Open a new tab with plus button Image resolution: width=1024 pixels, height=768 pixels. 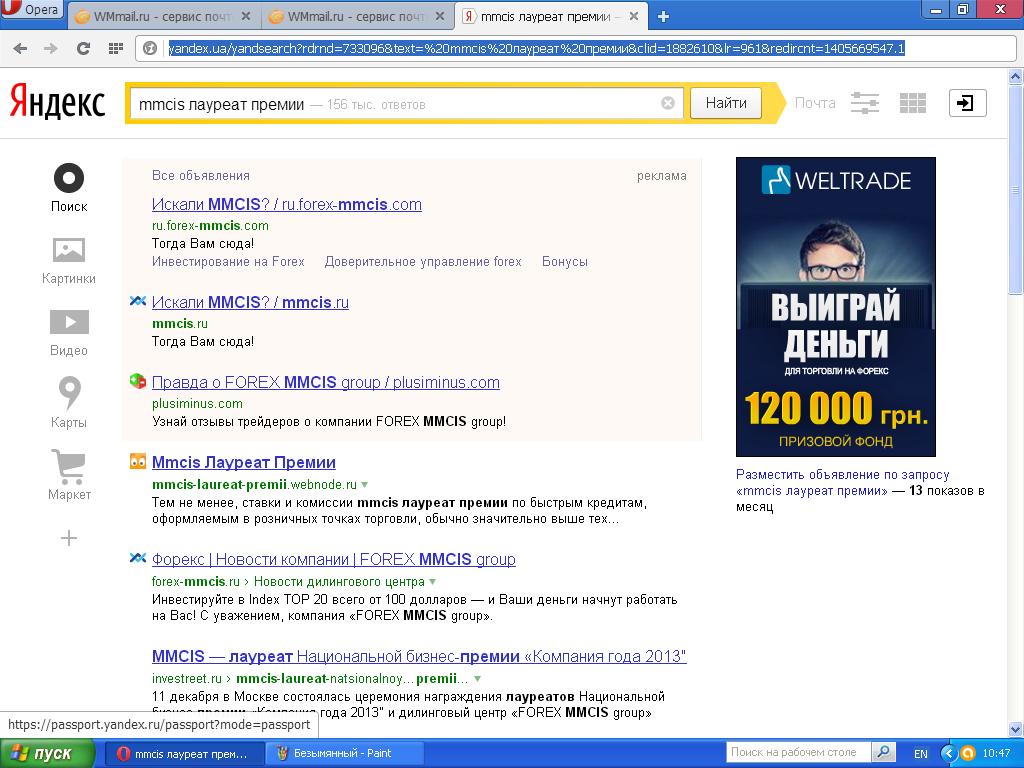[x=664, y=17]
